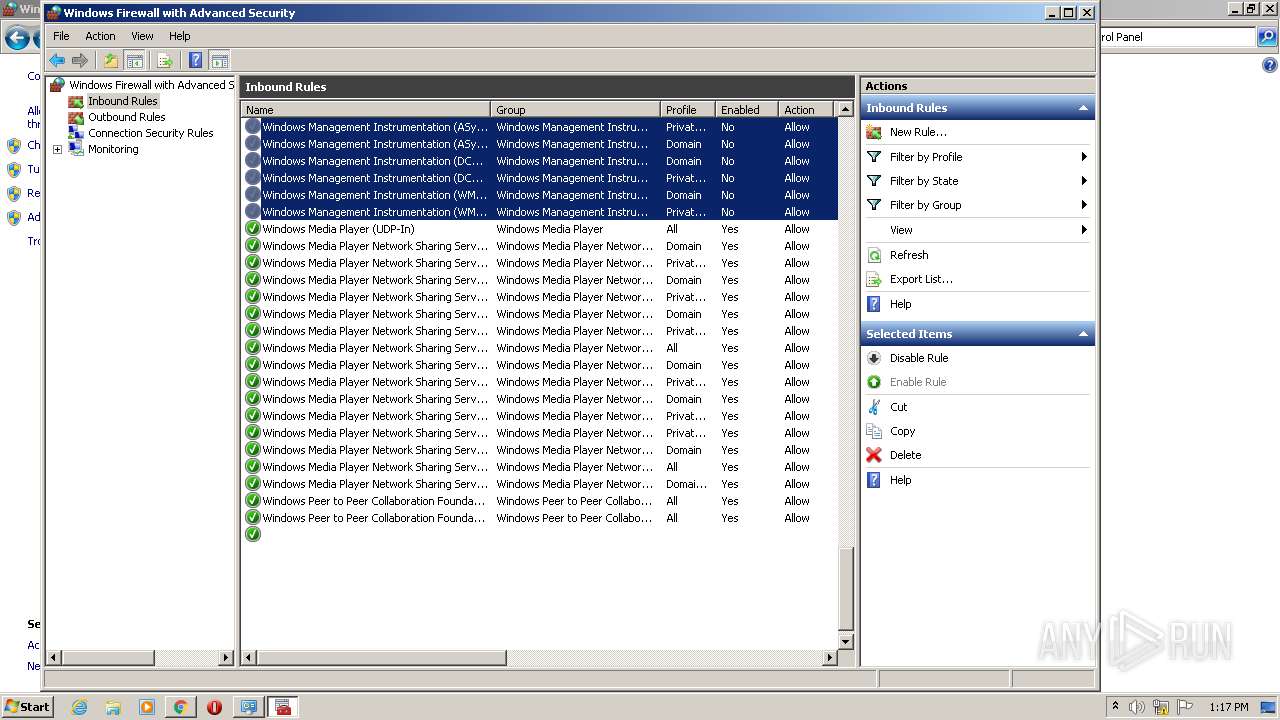Open the Action menu
Image resolution: width=1280 pixels, height=720 pixels.
[x=100, y=36]
